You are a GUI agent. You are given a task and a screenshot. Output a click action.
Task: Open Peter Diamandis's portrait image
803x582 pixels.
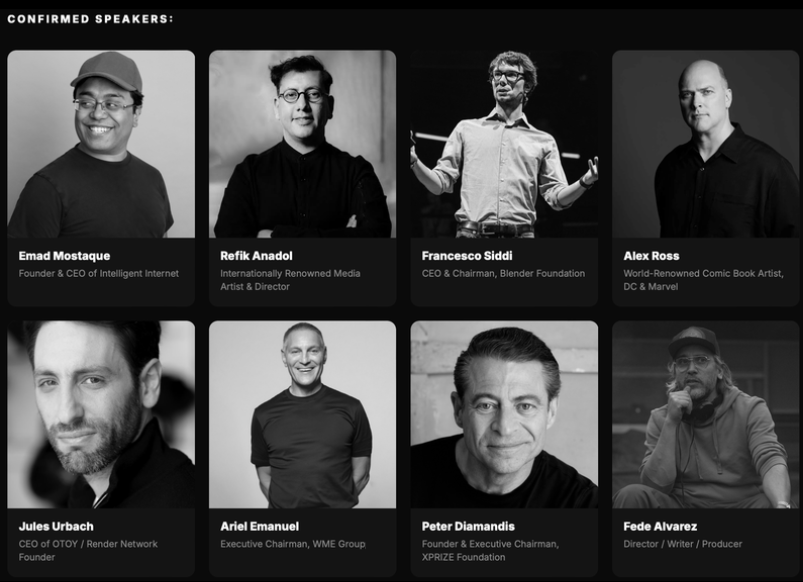coord(504,414)
